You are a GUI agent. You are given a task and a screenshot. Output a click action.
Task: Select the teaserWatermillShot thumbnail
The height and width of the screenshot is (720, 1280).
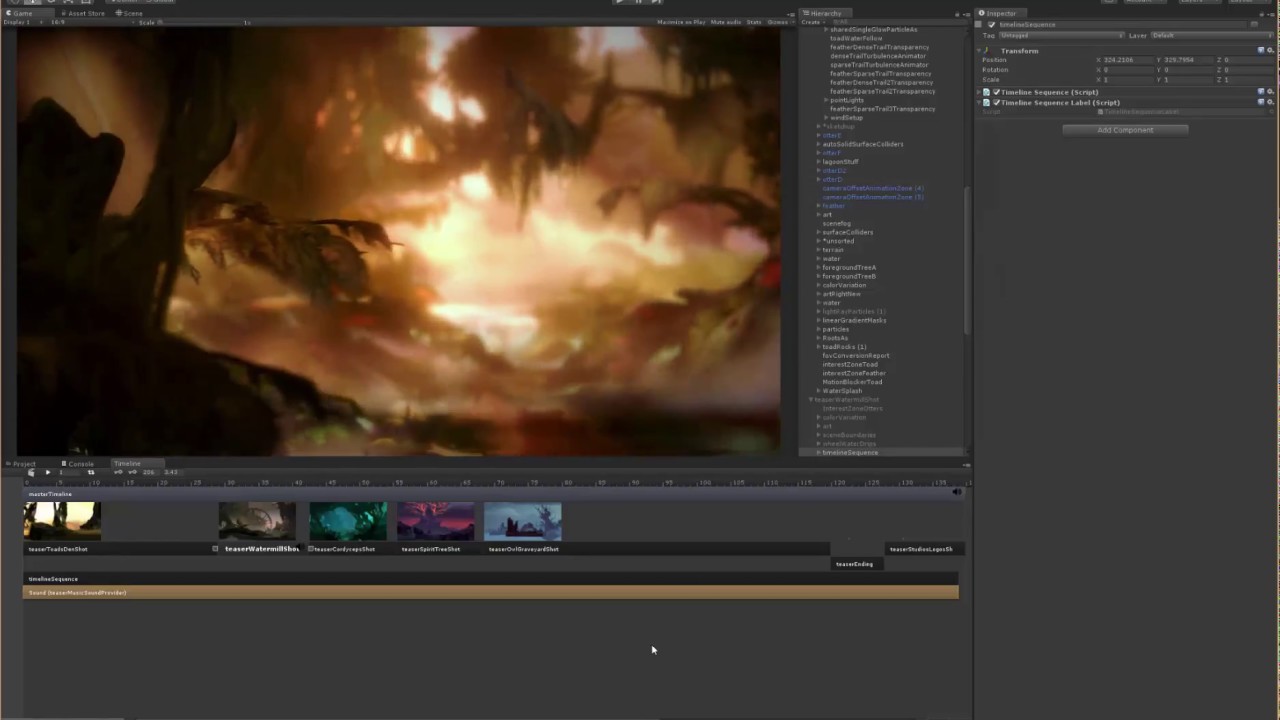tap(257, 521)
